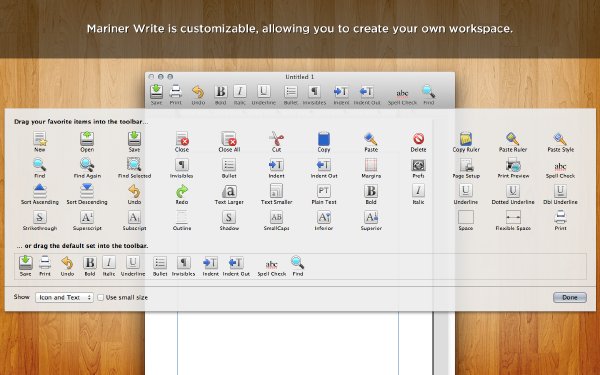The width and height of the screenshot is (600, 375).
Task: Select the Flexible Space item
Action: coord(513,217)
